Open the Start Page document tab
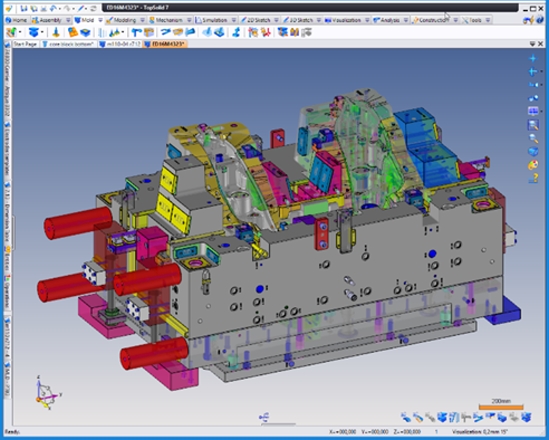The height and width of the screenshot is (440, 549). coord(25,44)
